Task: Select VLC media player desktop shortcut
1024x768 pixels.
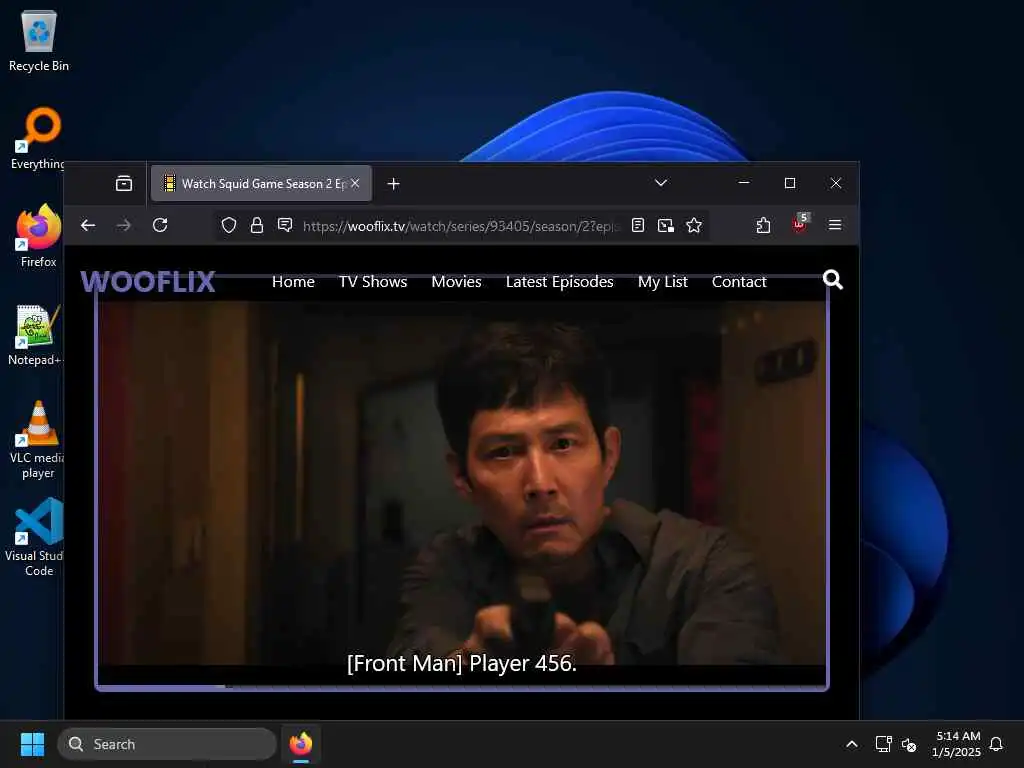Action: click(38, 440)
